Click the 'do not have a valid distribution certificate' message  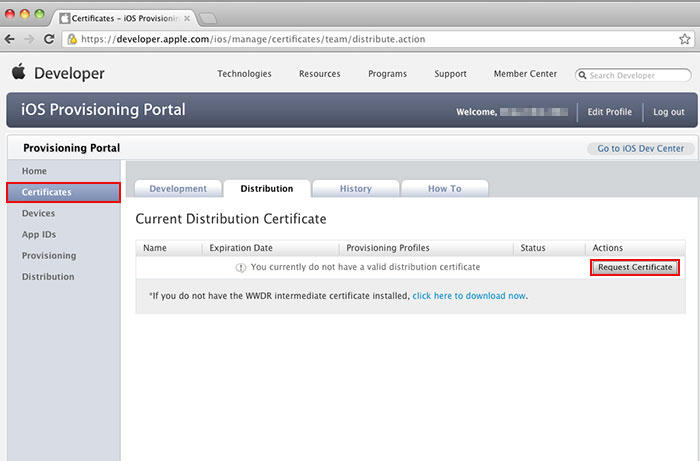coord(365,267)
